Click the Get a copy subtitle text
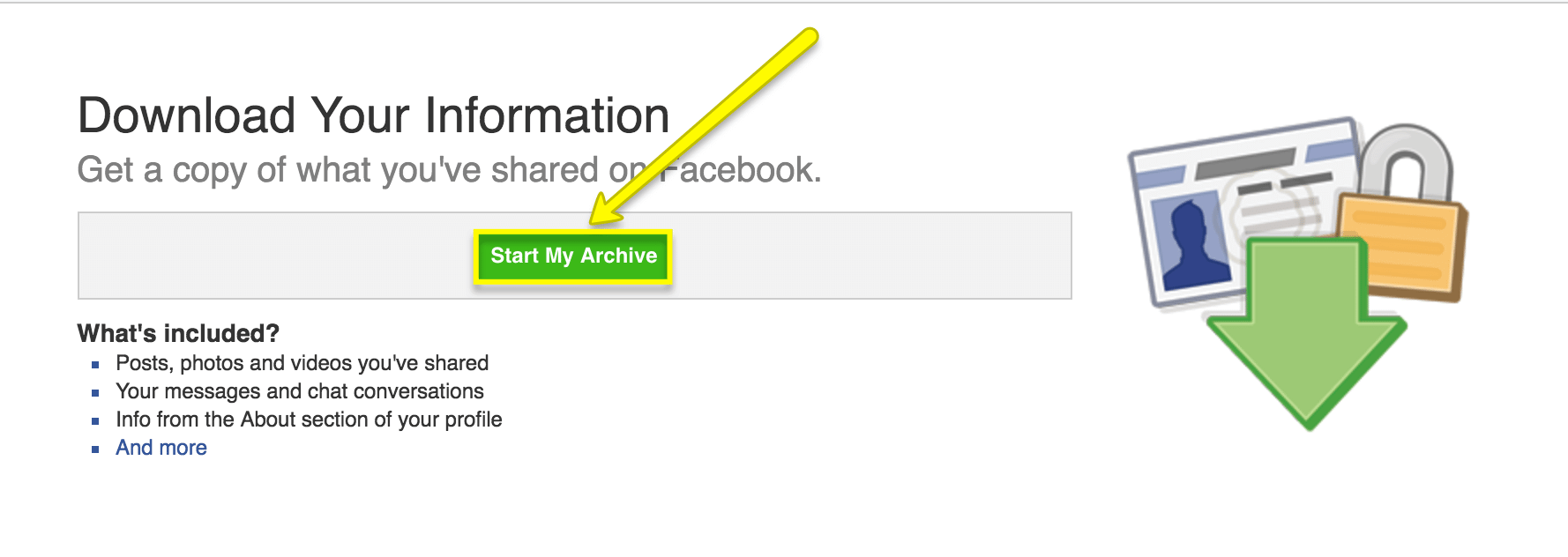This screenshot has width=1568, height=557. pos(353,170)
